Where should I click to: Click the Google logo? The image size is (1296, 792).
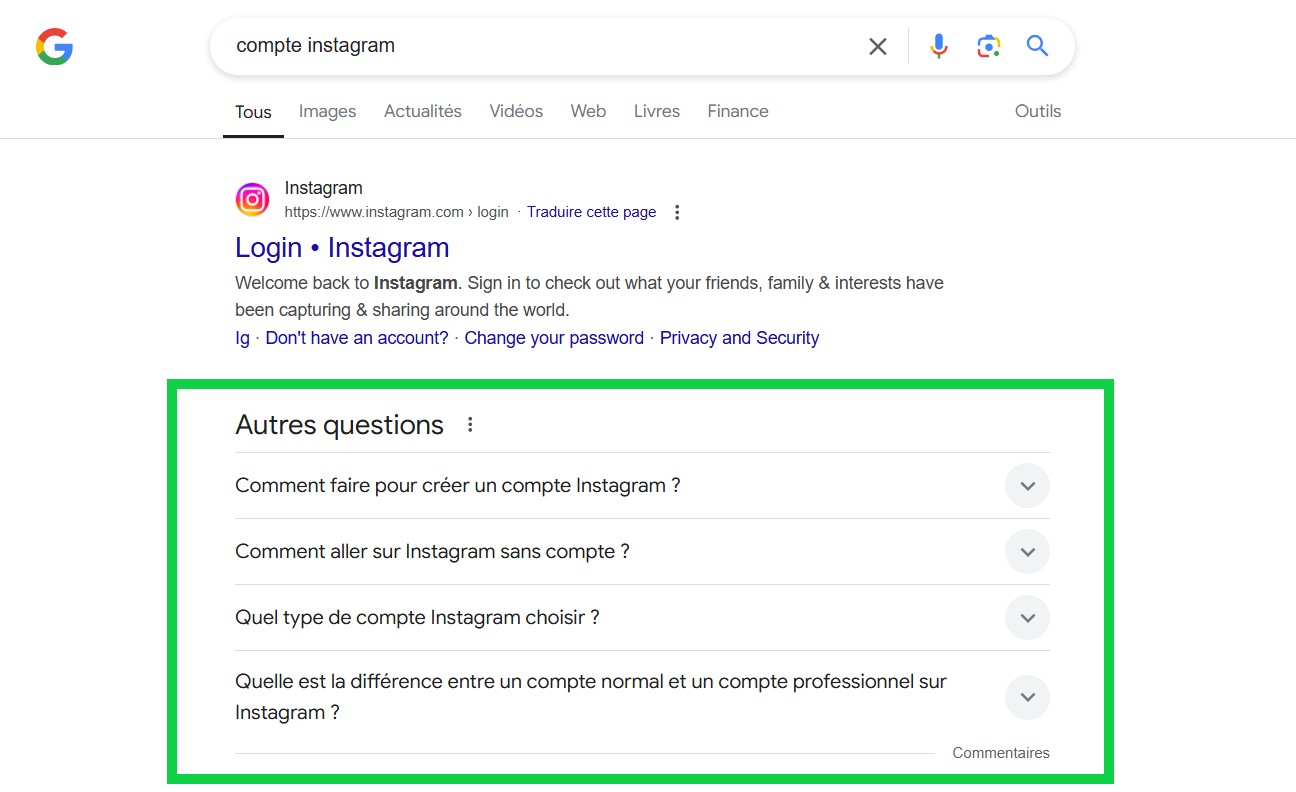[x=54, y=46]
